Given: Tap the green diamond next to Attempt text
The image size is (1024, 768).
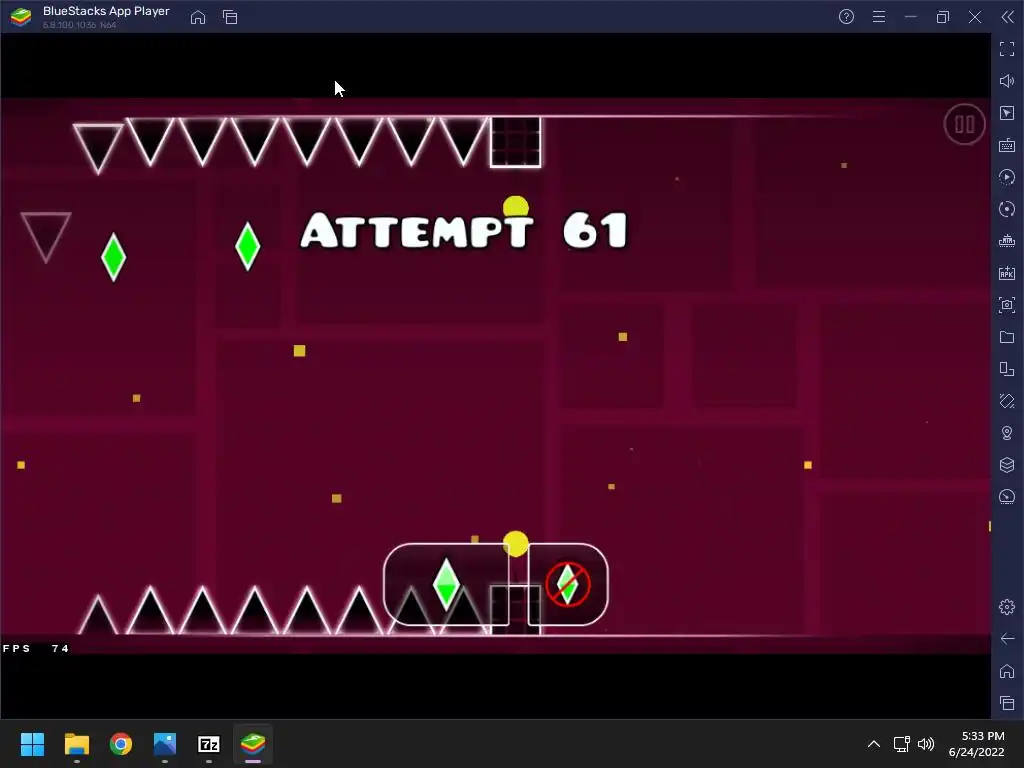Looking at the screenshot, I should click(248, 246).
